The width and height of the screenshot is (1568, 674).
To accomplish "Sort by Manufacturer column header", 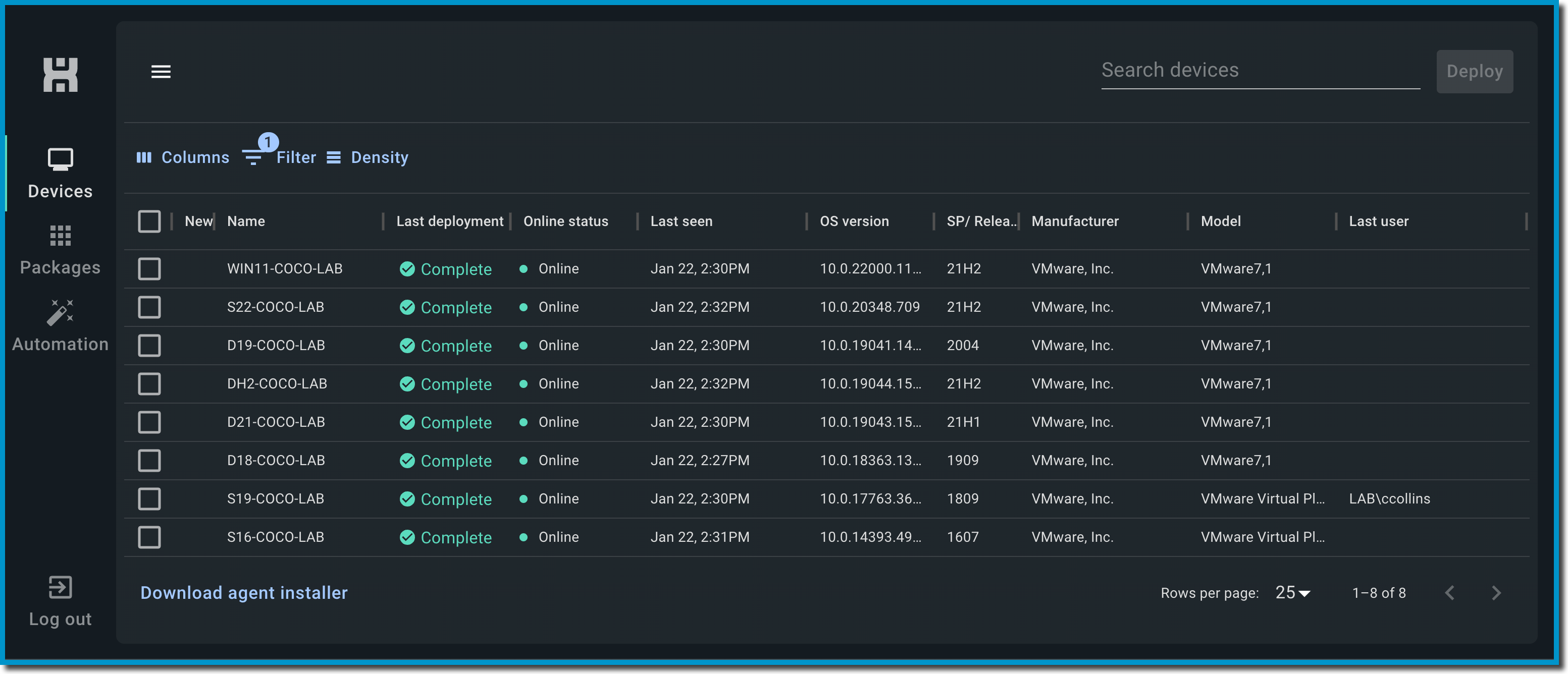I will click(x=1075, y=221).
